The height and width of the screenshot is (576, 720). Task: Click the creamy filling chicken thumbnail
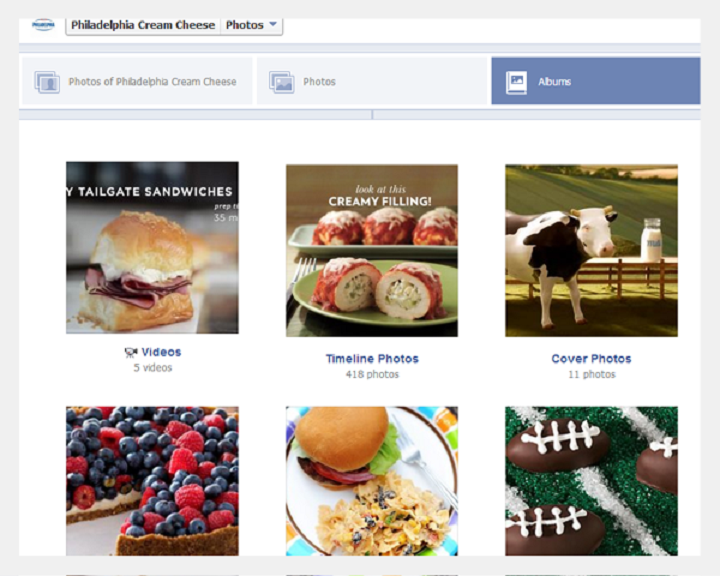pos(372,250)
